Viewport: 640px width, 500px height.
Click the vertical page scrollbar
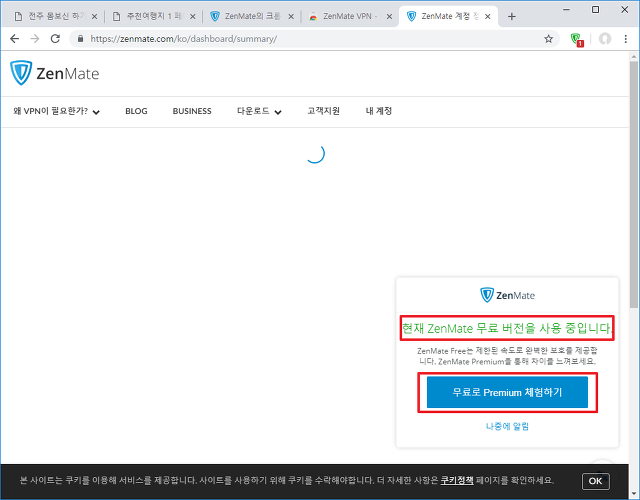coord(633,184)
